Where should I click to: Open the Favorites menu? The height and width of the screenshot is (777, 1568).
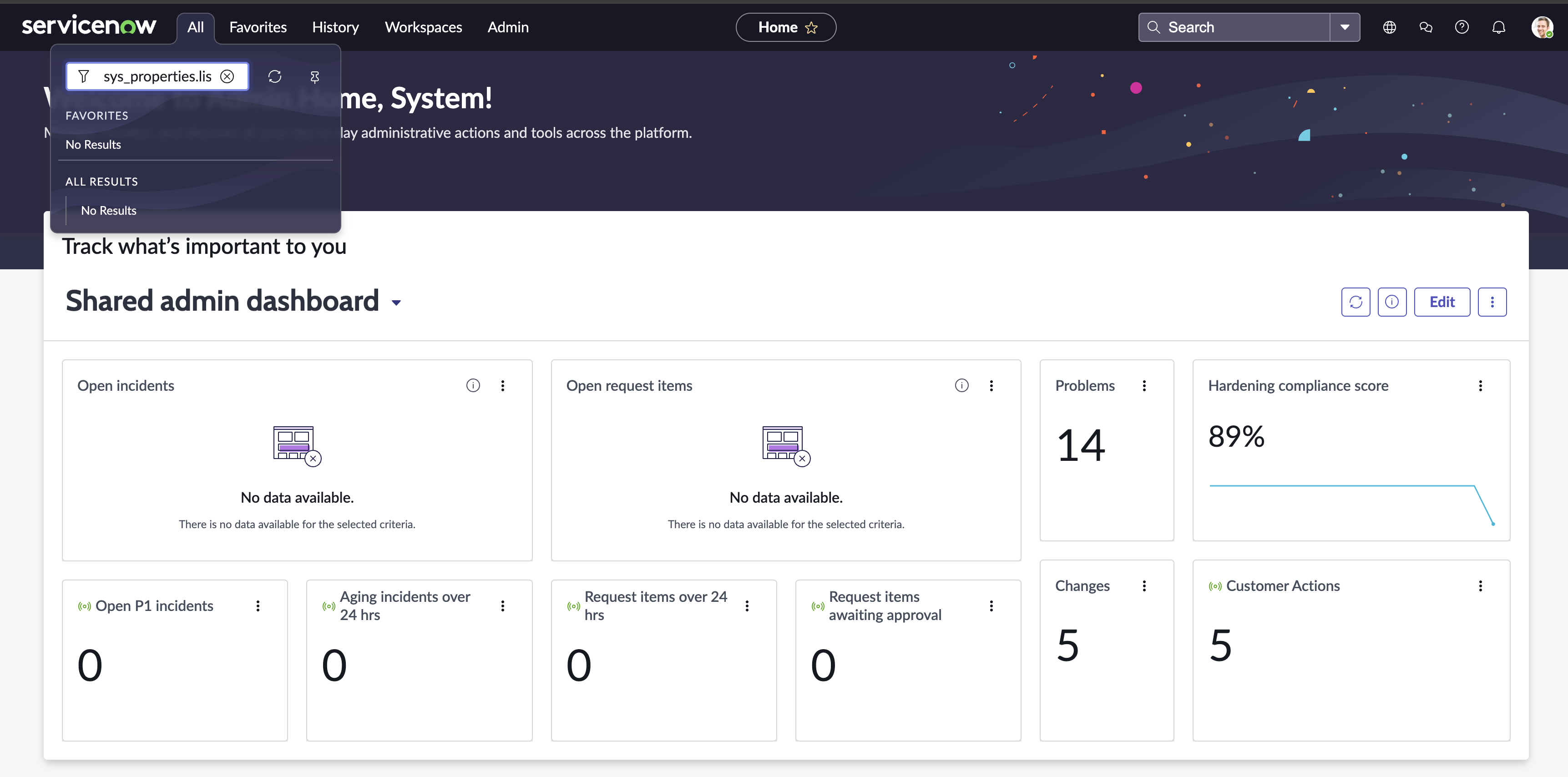coord(258,27)
